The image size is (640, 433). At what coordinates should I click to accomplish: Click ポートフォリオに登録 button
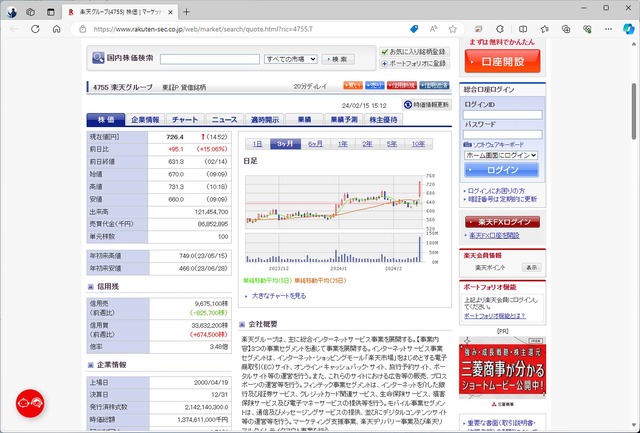tap(414, 64)
